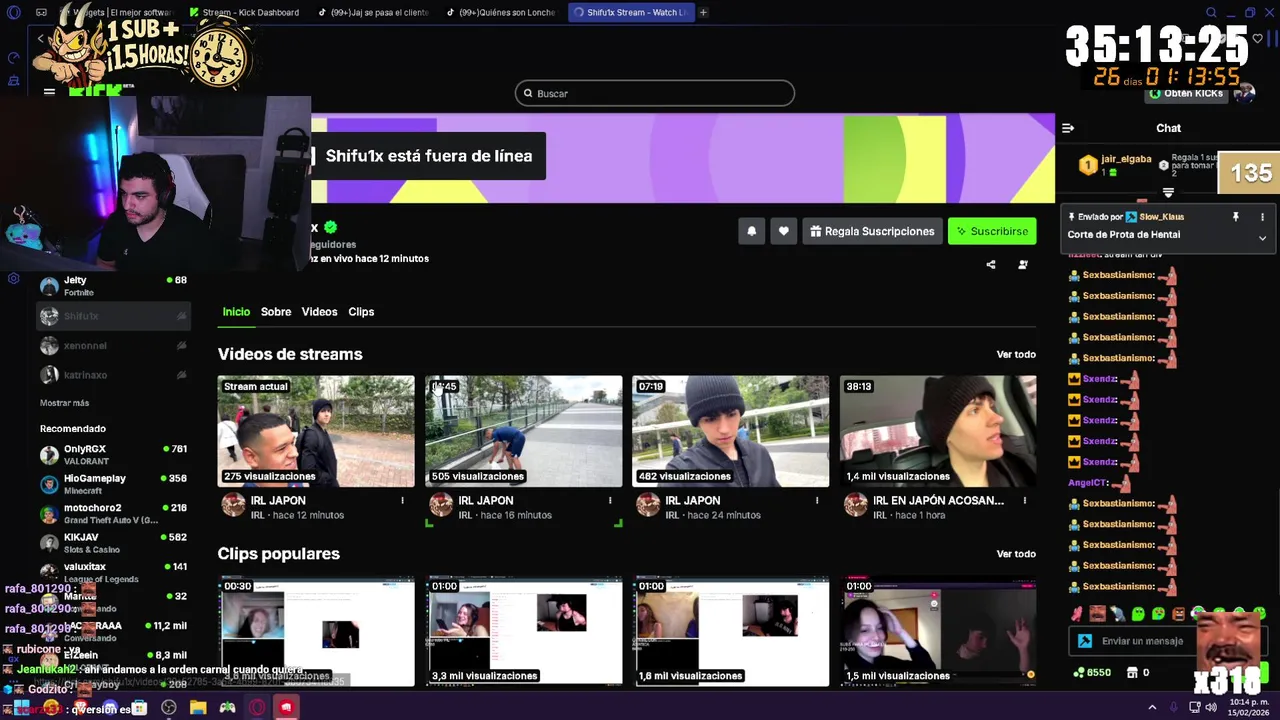Click the heart follow icon

[x=784, y=231]
